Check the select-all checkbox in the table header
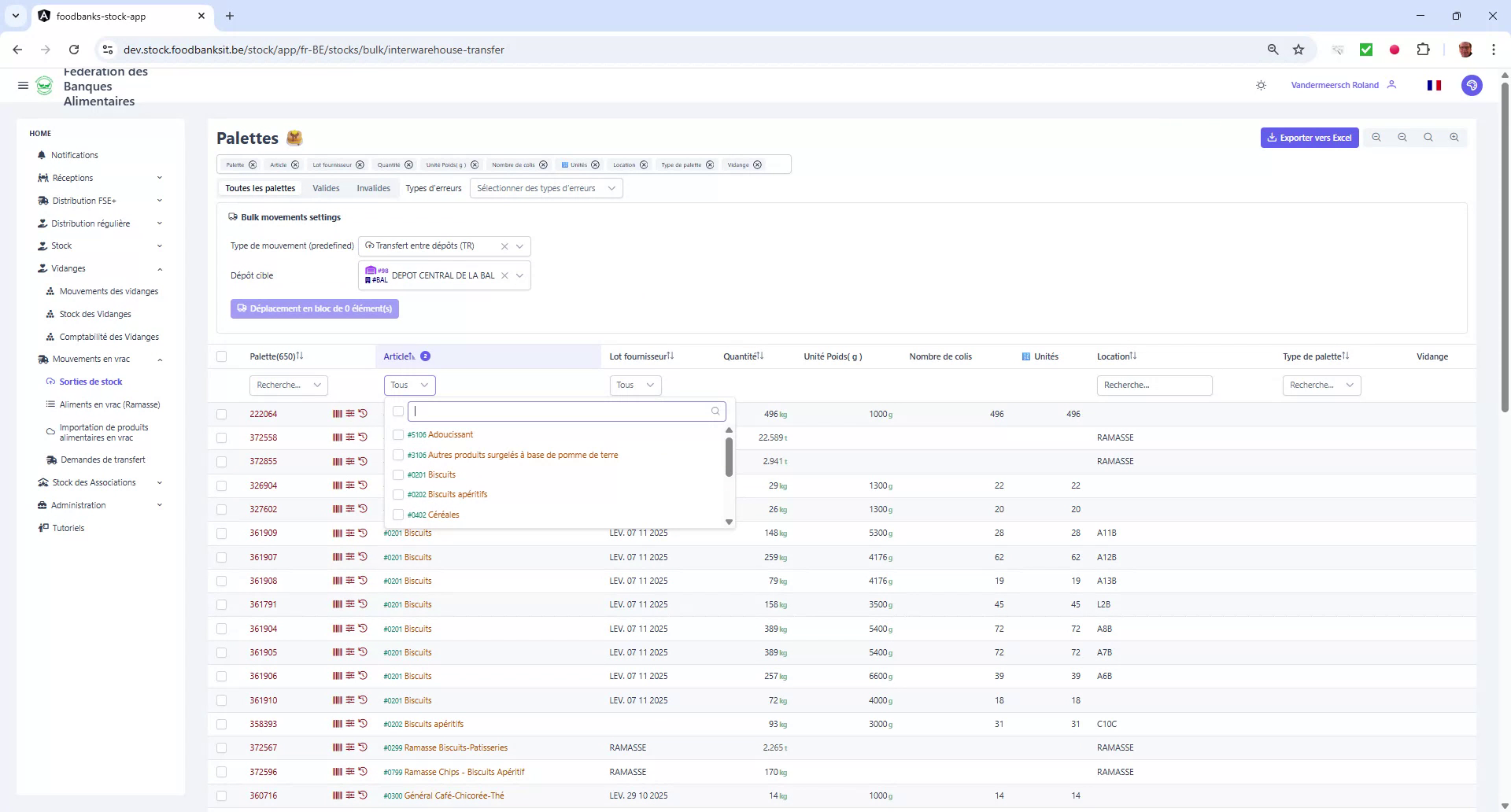This screenshot has height=812, width=1511. [222, 356]
